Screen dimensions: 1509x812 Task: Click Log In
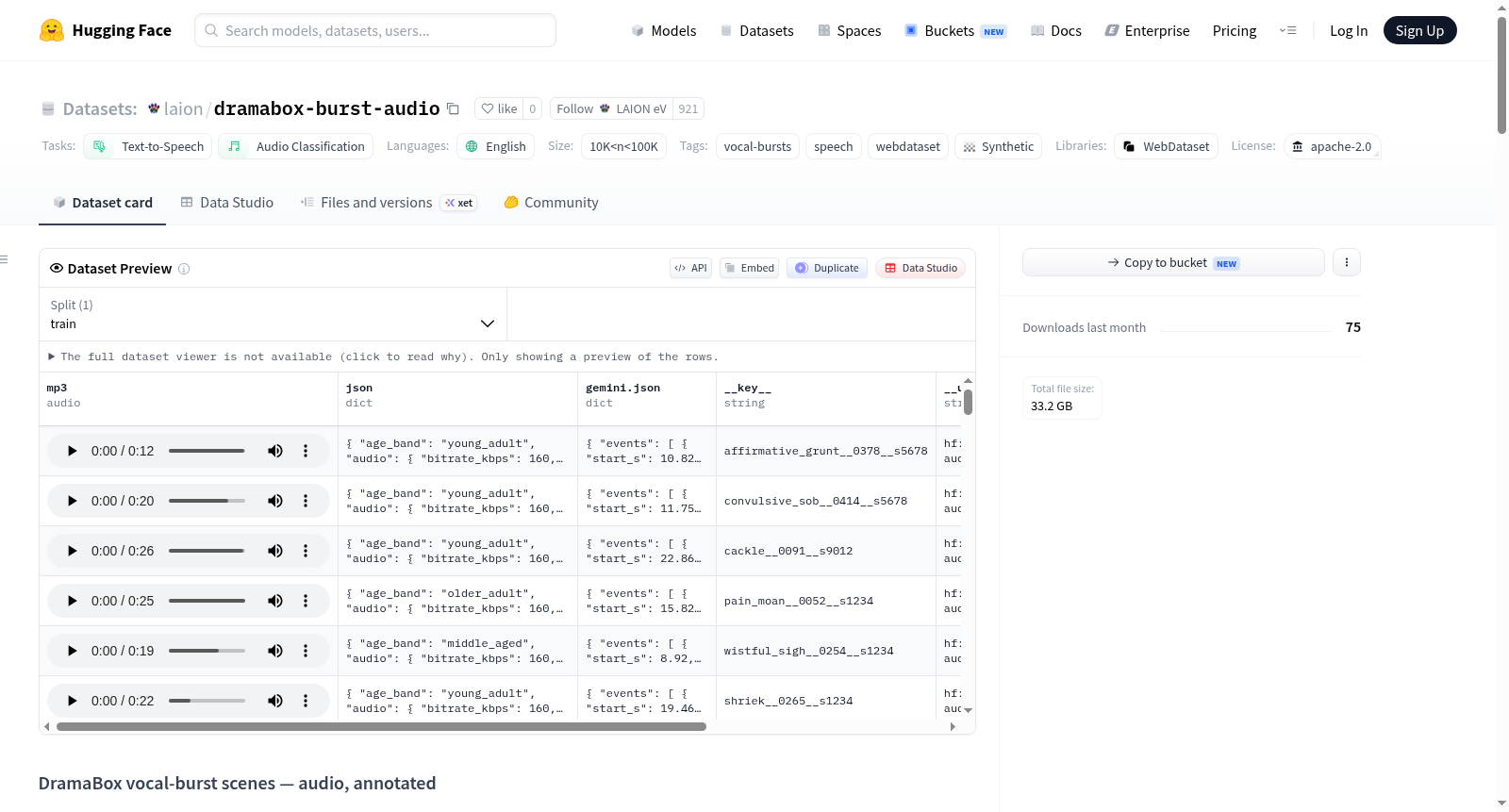[1349, 30]
